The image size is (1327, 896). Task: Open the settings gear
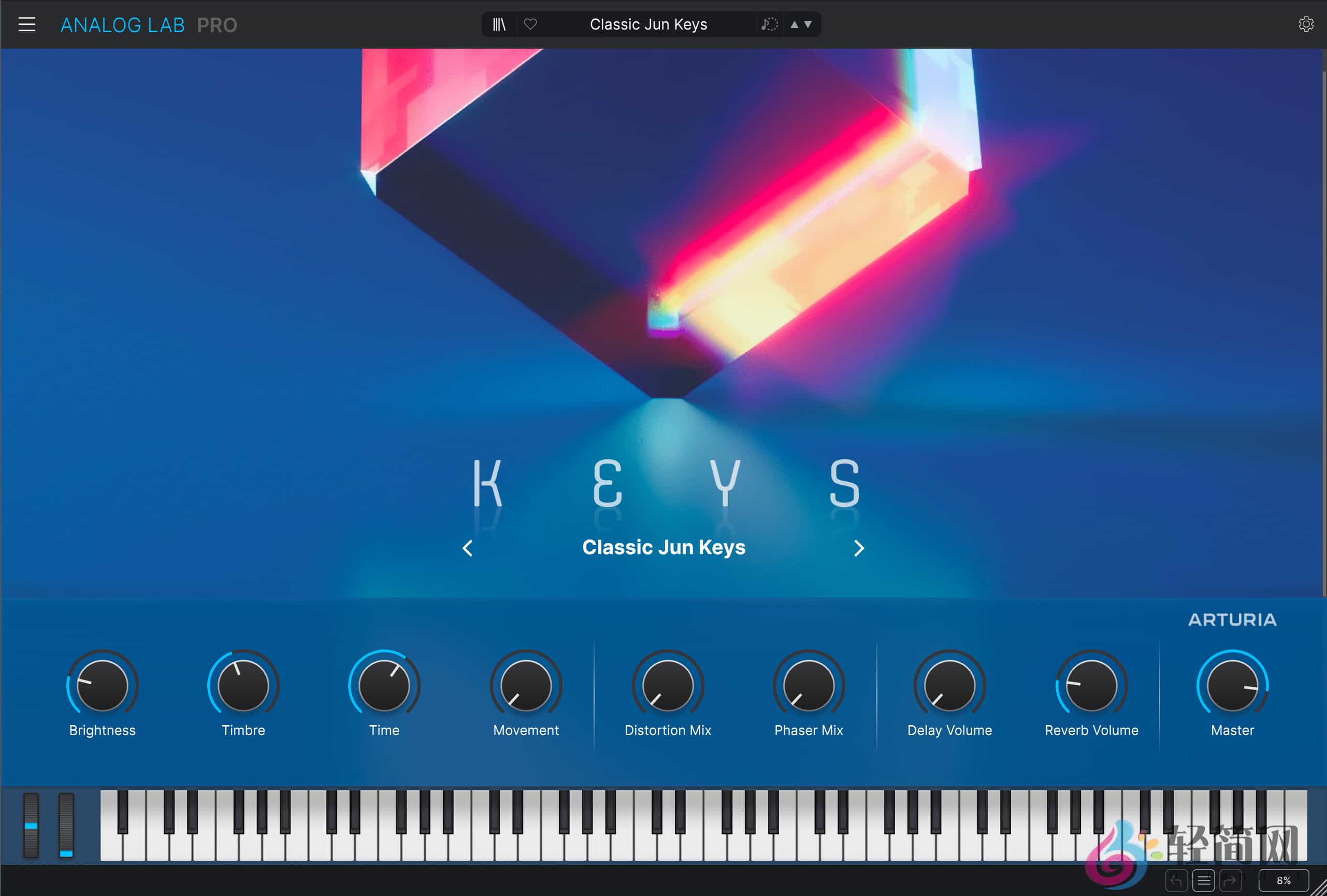coord(1306,23)
